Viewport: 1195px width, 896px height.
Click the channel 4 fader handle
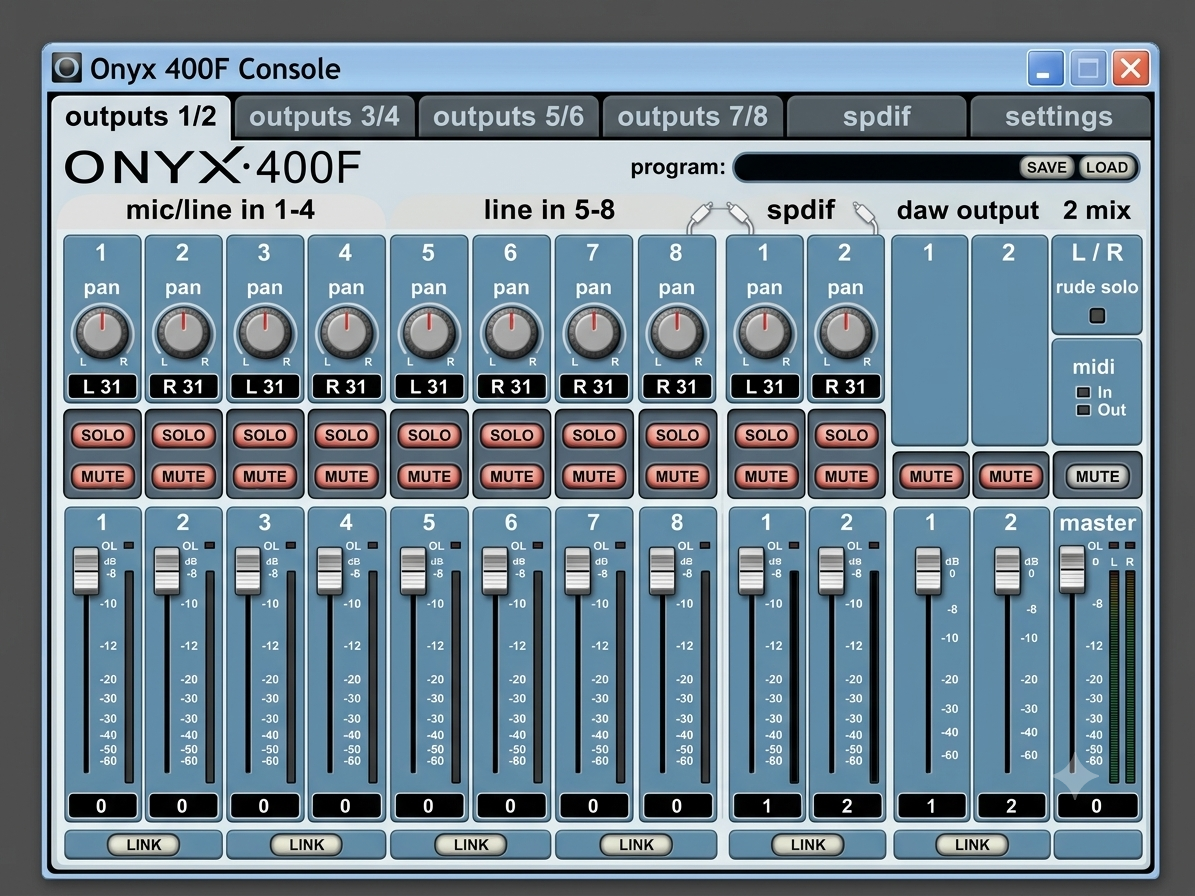(330, 570)
